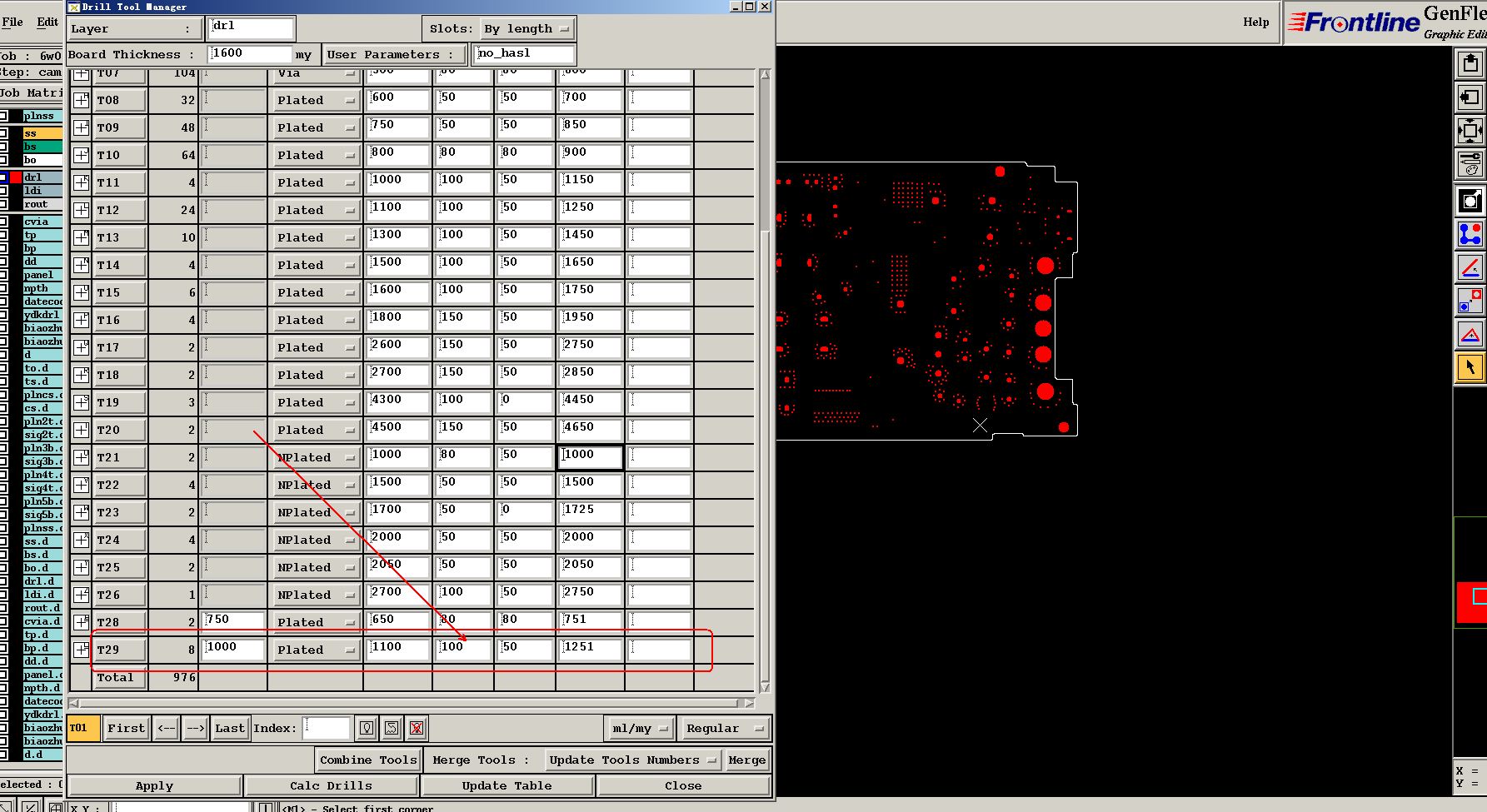This screenshot has height=812, width=1487.
Task: Click the Index input field
Action: pyautogui.click(x=325, y=728)
